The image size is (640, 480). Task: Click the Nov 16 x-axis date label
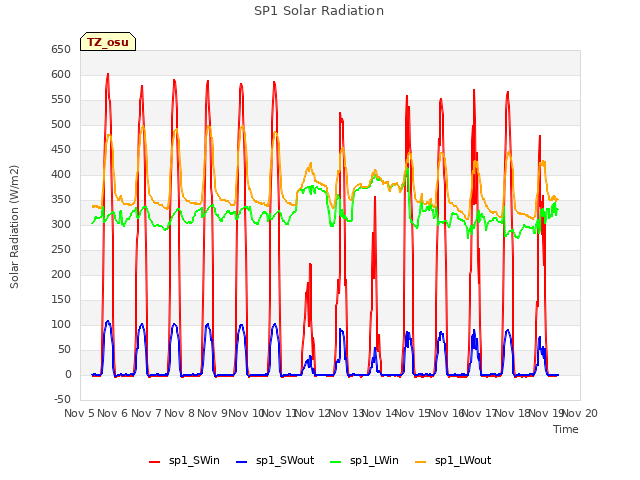coord(446,413)
